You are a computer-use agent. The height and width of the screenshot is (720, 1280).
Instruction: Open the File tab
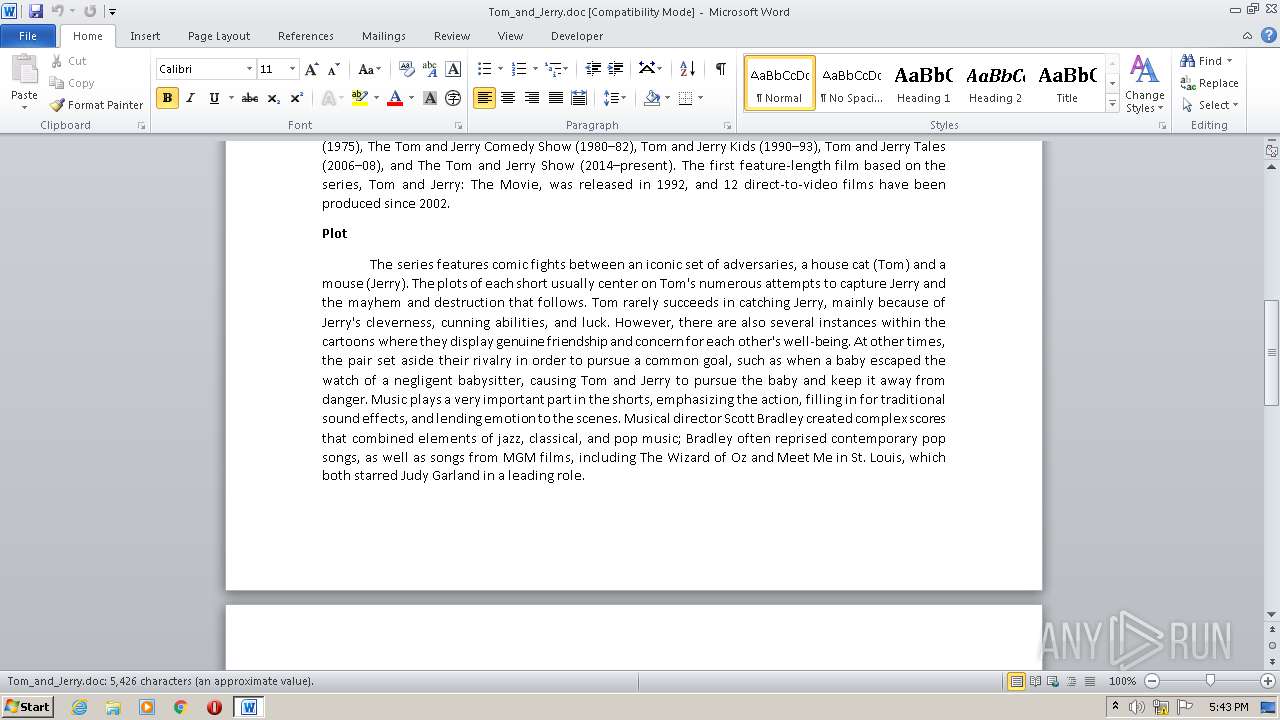tap(28, 36)
